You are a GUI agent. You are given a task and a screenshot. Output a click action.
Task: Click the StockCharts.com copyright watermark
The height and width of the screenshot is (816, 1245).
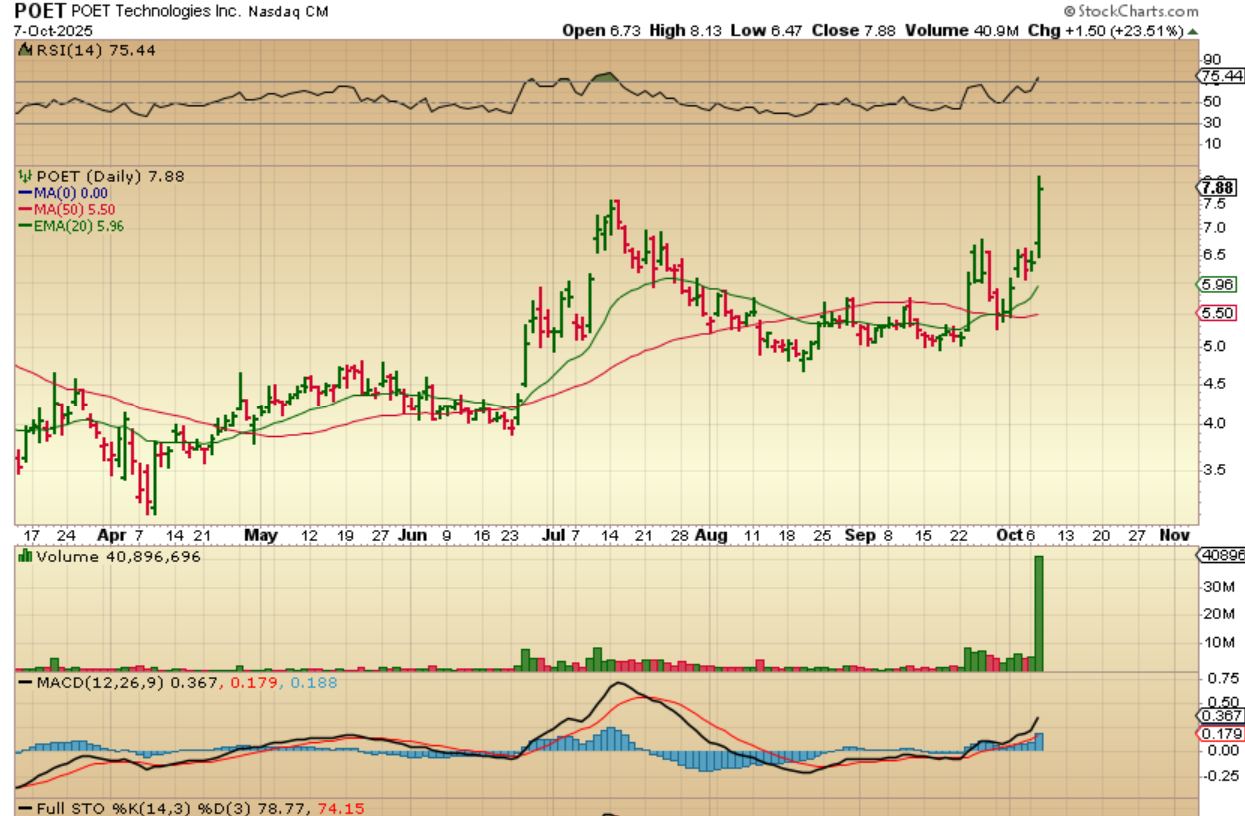1130,11
